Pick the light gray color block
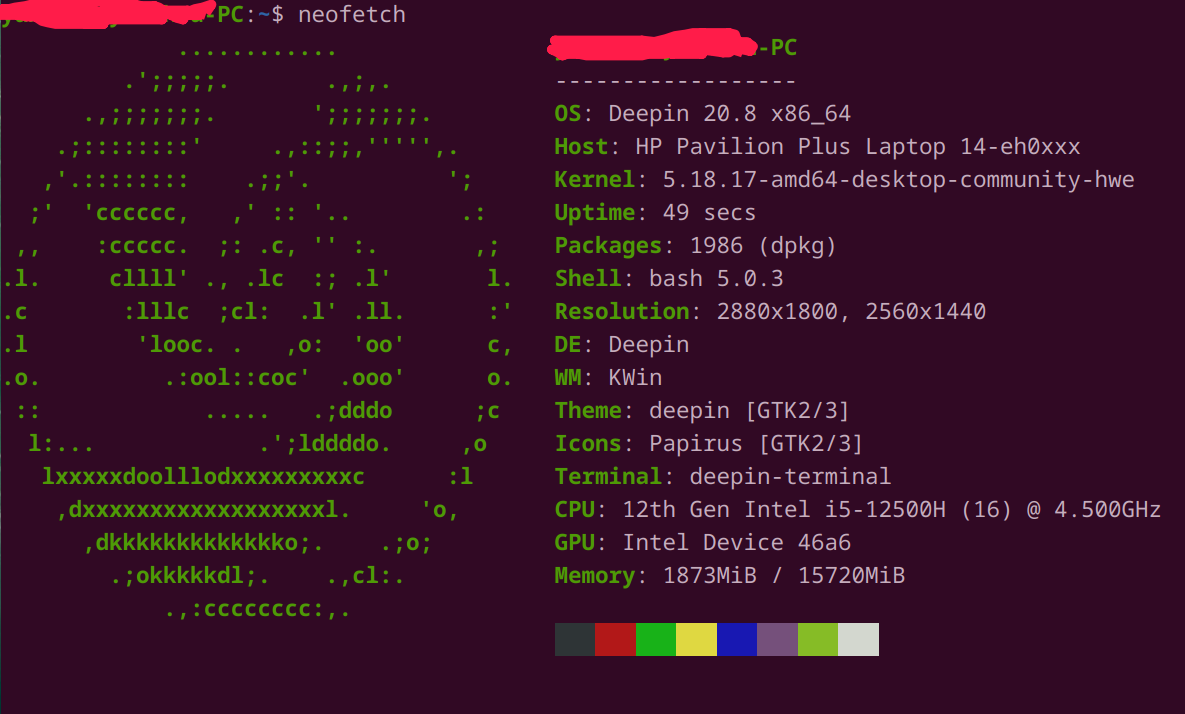This screenshot has height=714, width=1185. point(859,639)
